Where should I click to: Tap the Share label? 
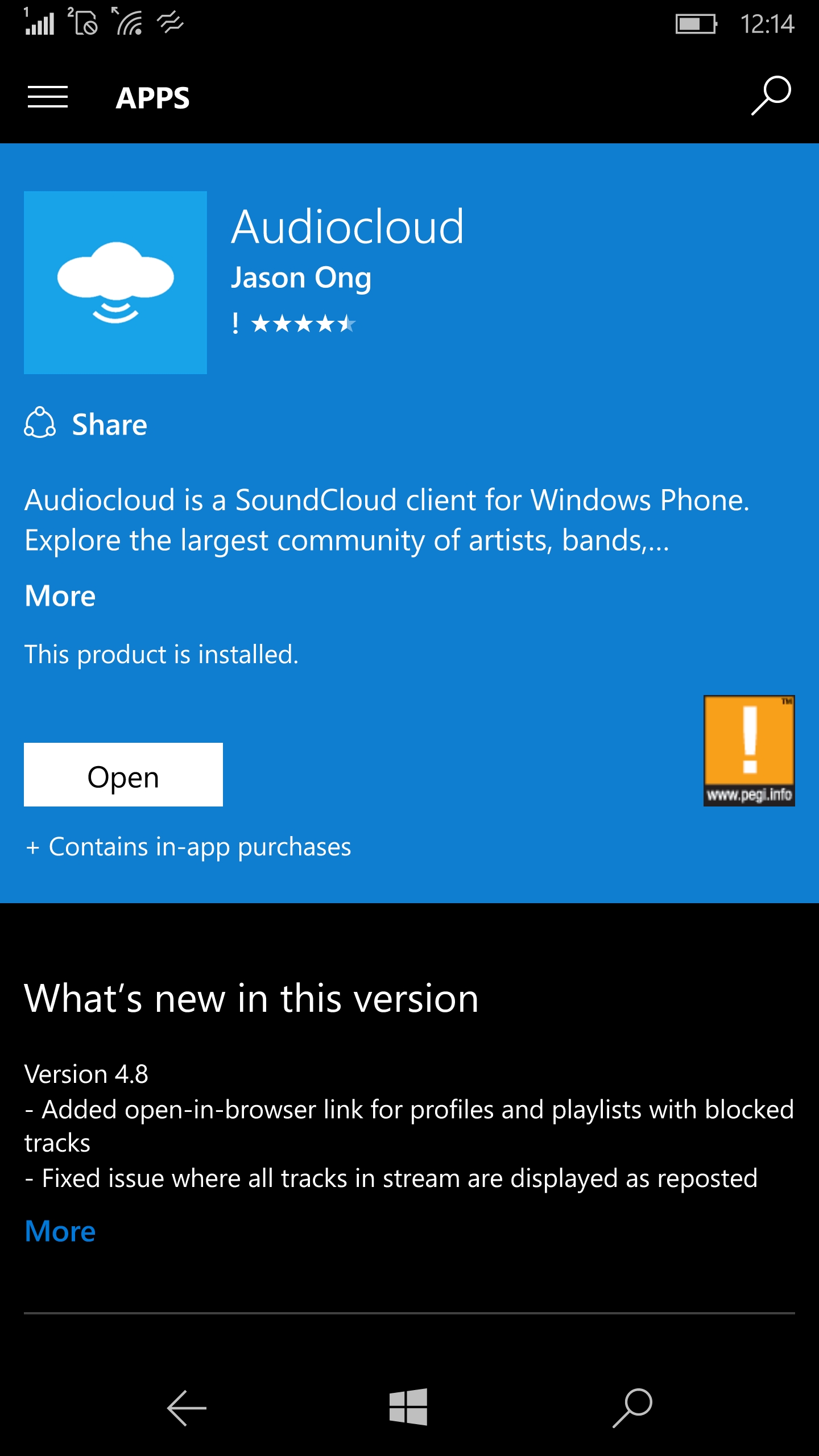click(110, 425)
